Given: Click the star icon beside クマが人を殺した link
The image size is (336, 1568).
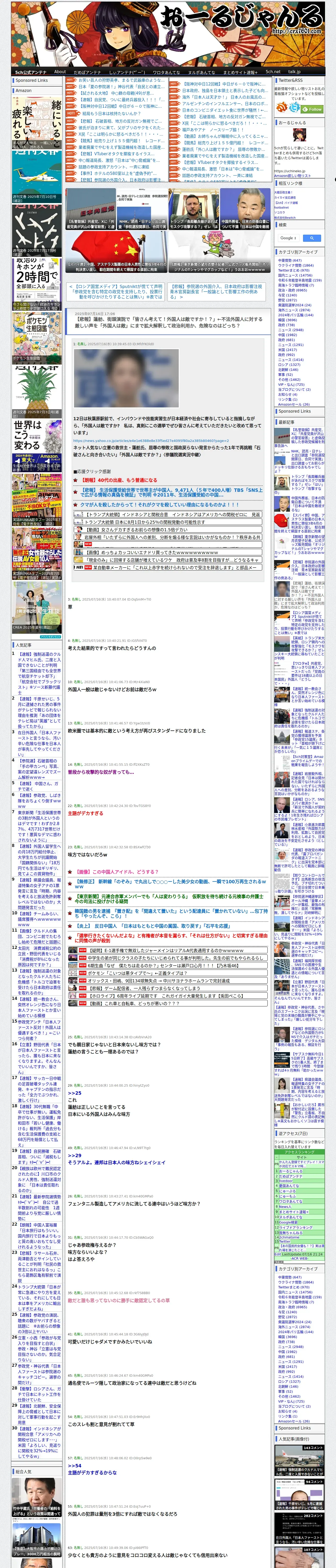Looking at the screenshot, I should click(76, 505).
